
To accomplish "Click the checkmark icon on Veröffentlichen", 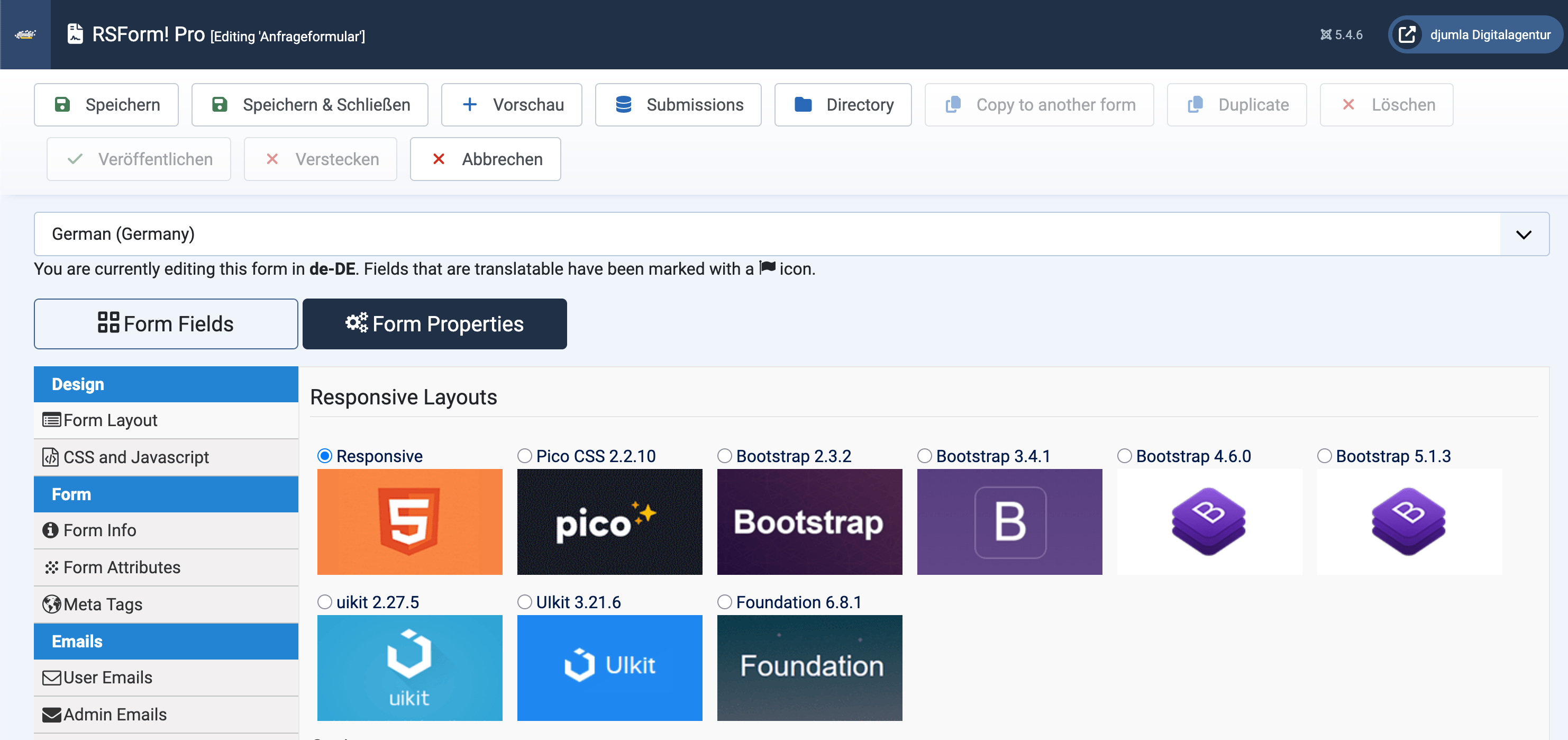I will (75, 159).
